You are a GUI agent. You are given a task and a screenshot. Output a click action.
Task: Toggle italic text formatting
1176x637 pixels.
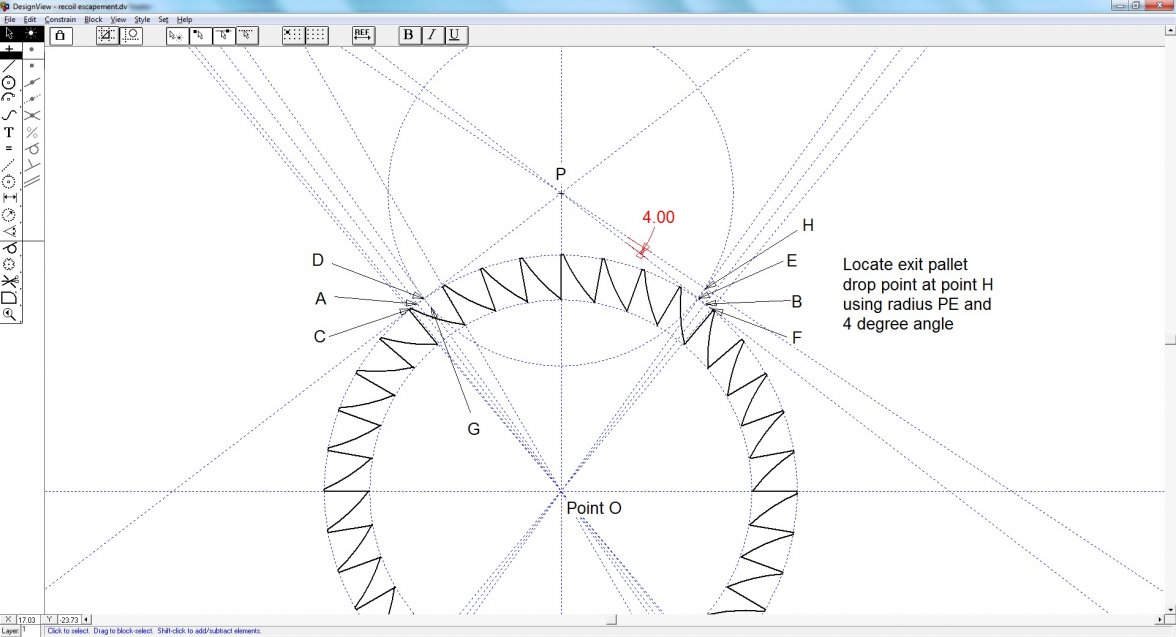click(x=431, y=35)
